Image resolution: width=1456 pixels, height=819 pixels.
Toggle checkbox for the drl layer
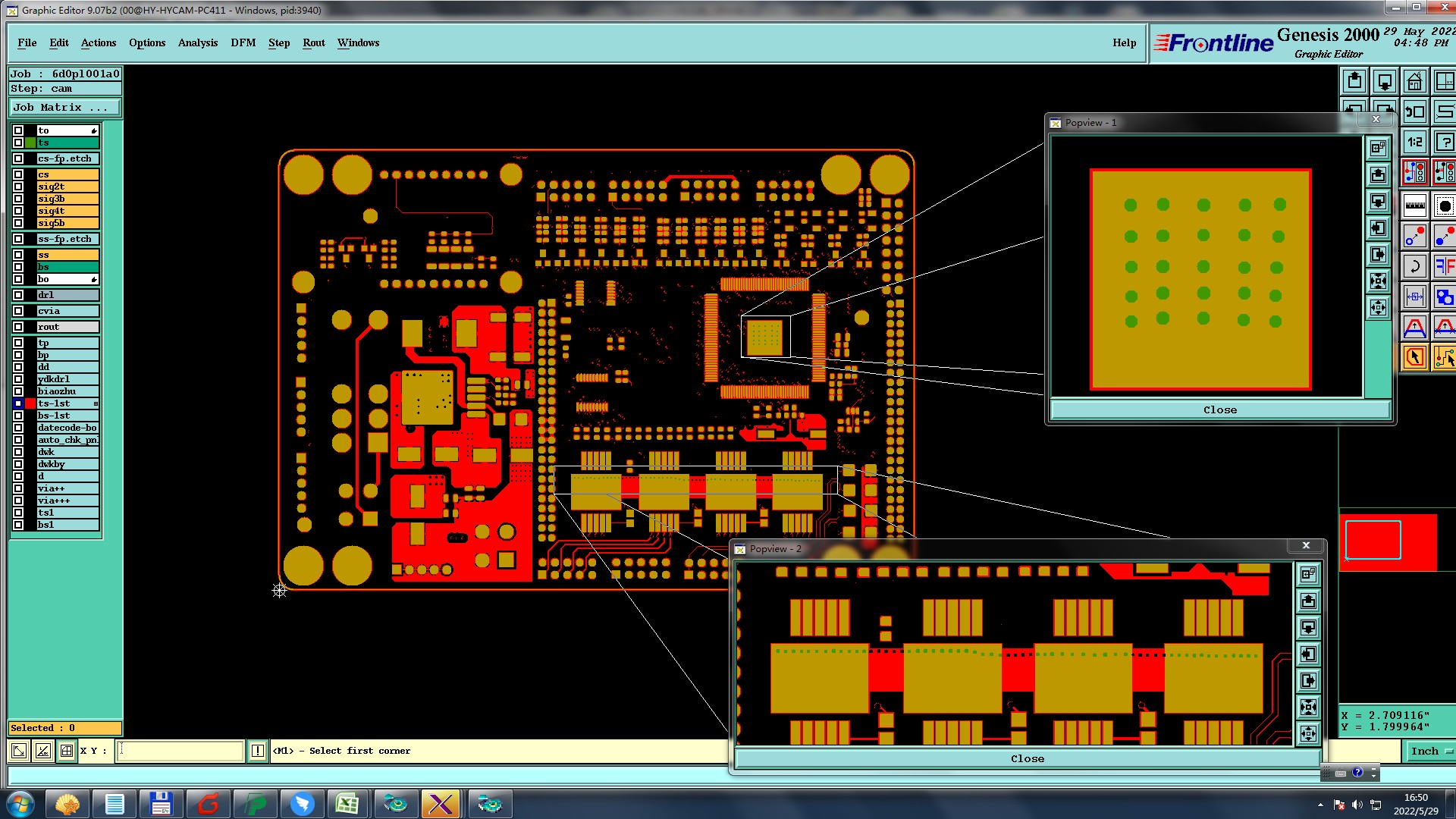[x=18, y=295]
